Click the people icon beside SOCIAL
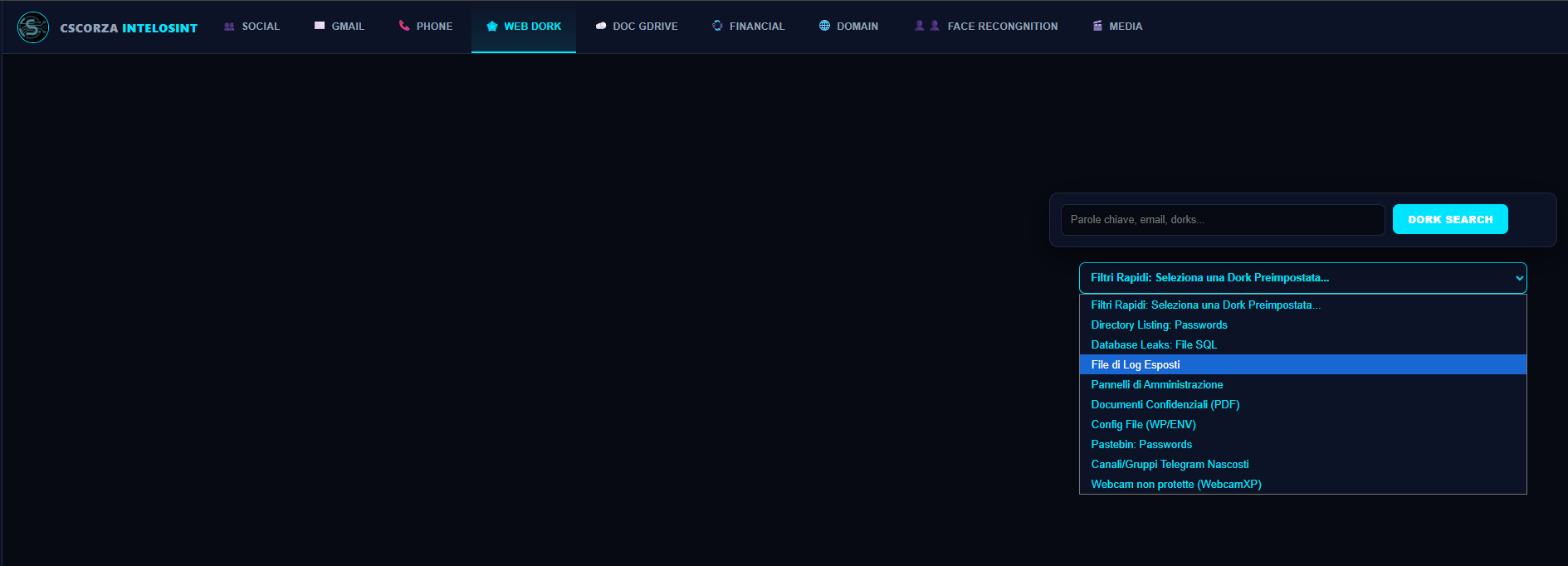1568x566 pixels. point(229,27)
